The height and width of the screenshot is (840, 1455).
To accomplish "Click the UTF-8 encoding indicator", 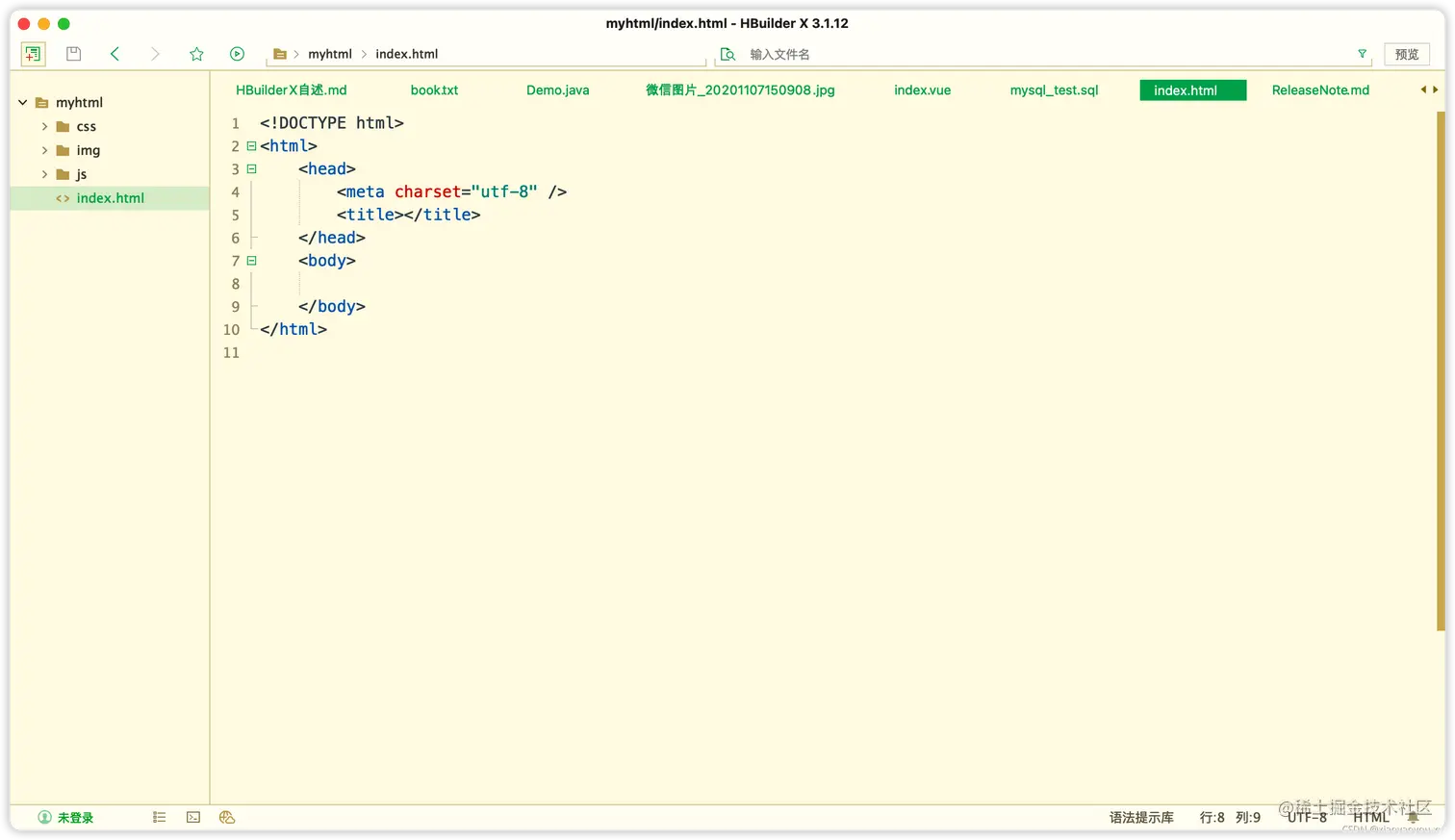I will tap(1307, 818).
